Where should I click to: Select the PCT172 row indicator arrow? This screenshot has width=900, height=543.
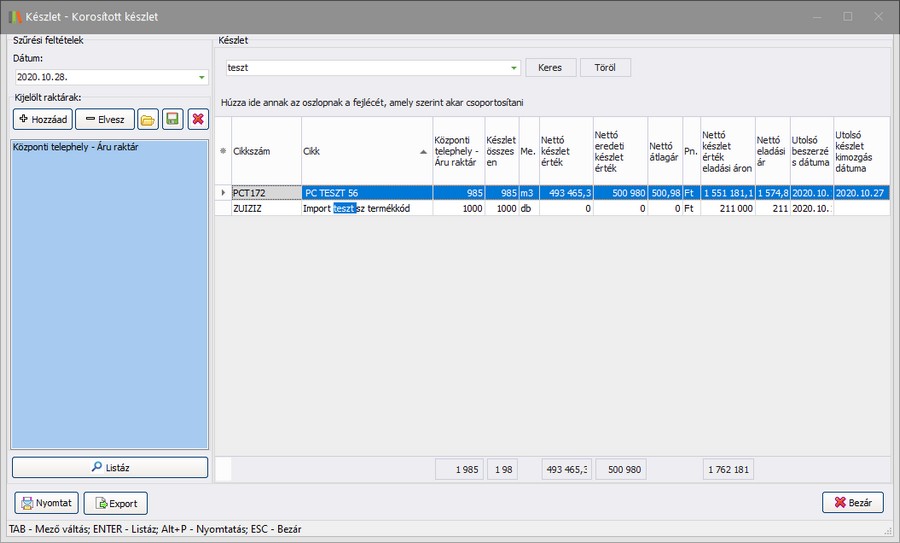tap(223, 192)
